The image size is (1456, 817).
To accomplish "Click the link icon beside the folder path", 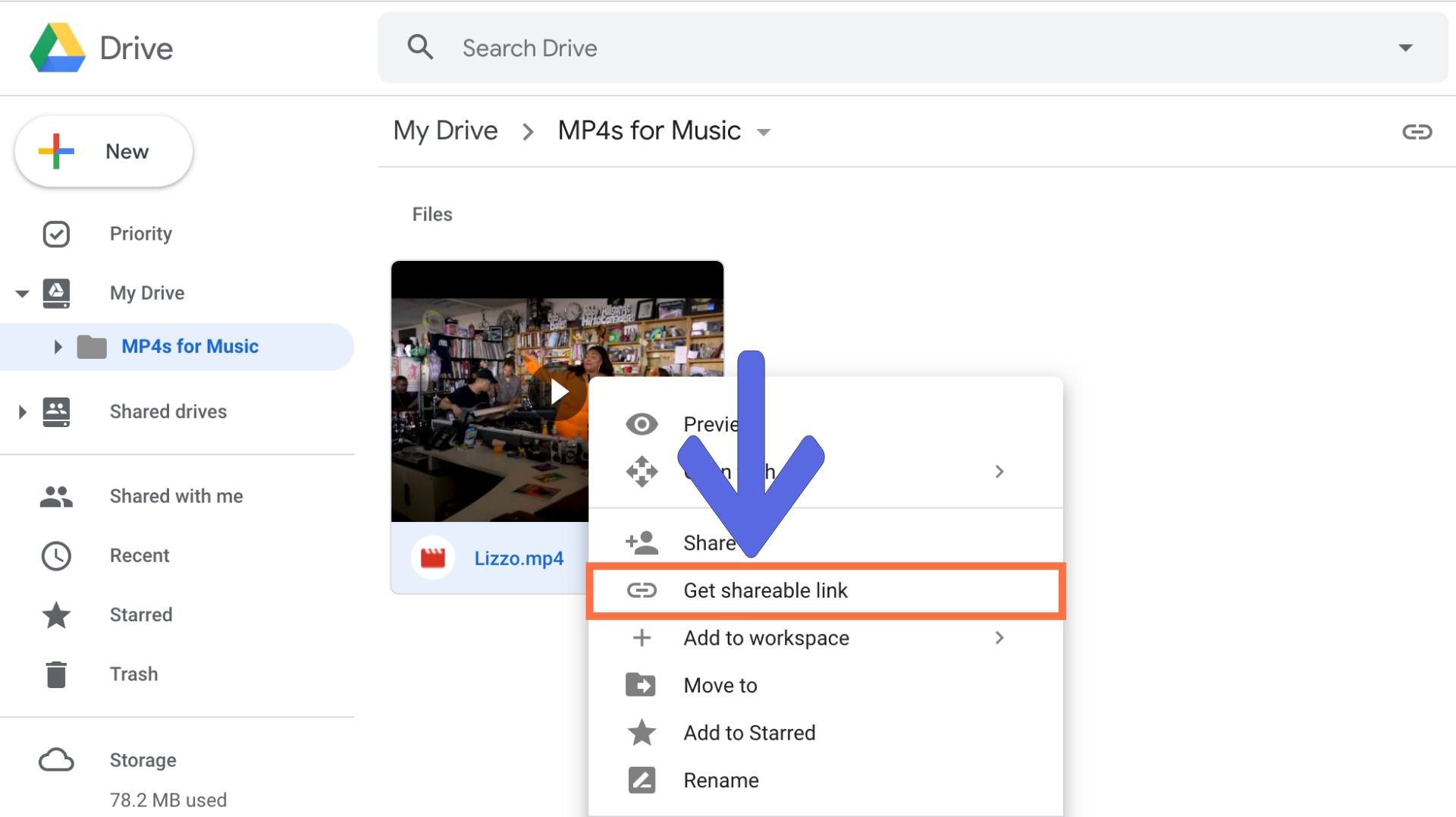I will [1416, 132].
